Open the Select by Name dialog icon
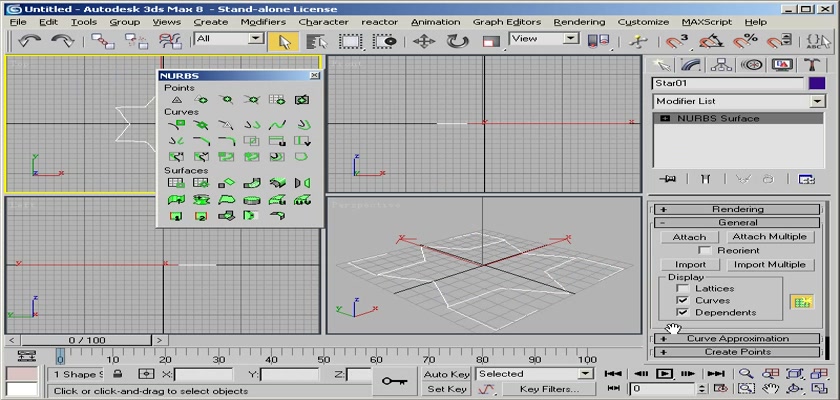This screenshot has width=840, height=400. pos(317,41)
